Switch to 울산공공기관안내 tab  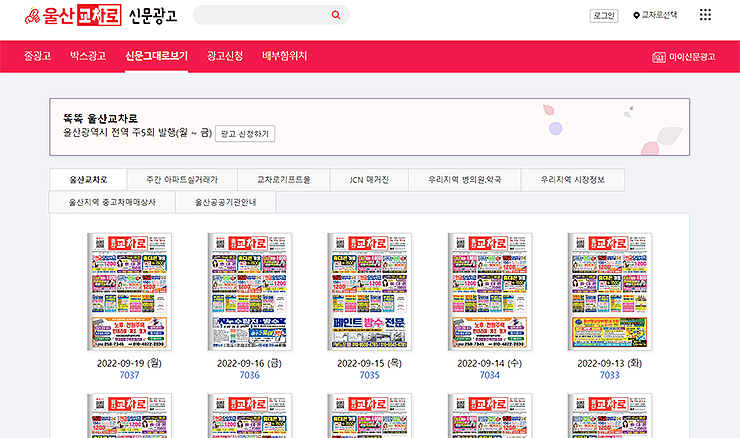[x=226, y=202]
